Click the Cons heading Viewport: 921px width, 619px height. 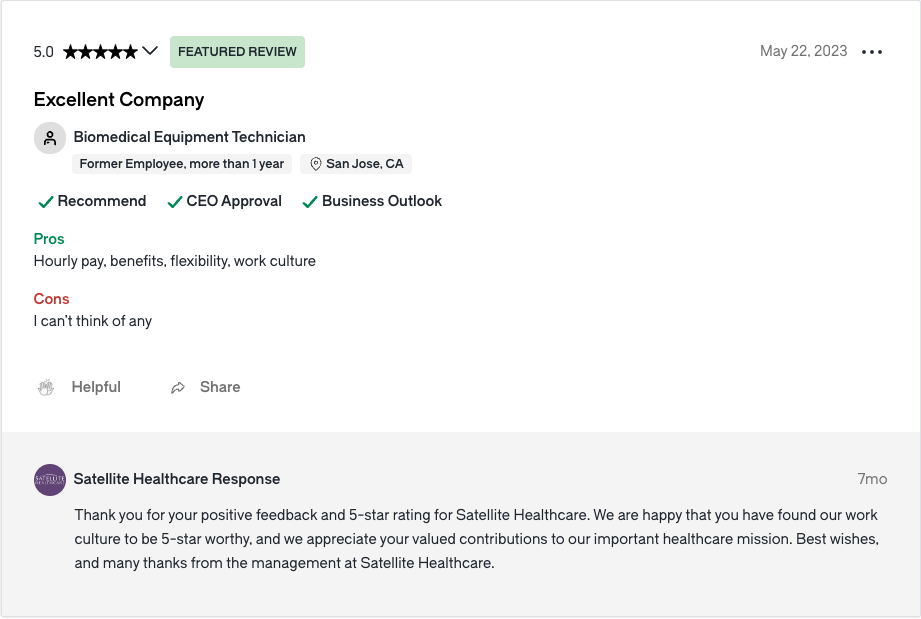tap(51, 299)
